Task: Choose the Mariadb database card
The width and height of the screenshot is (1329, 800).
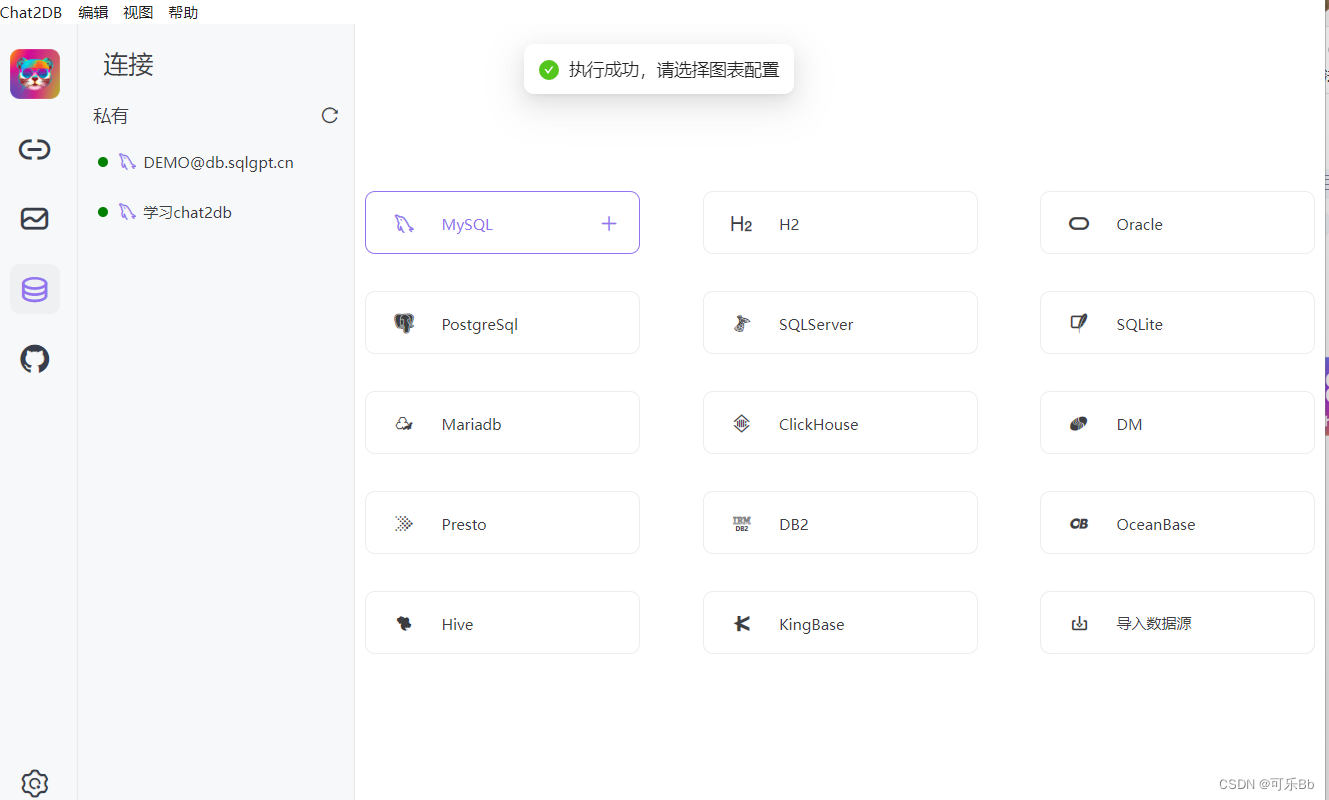Action: pos(502,423)
